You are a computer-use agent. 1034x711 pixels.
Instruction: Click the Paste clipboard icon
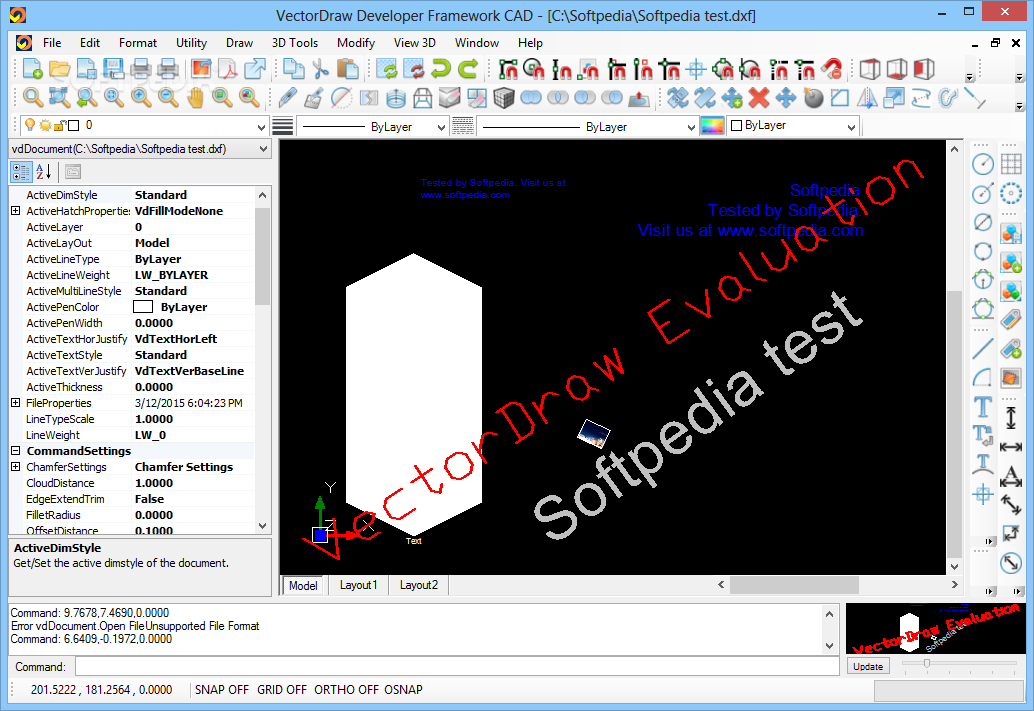coord(348,69)
